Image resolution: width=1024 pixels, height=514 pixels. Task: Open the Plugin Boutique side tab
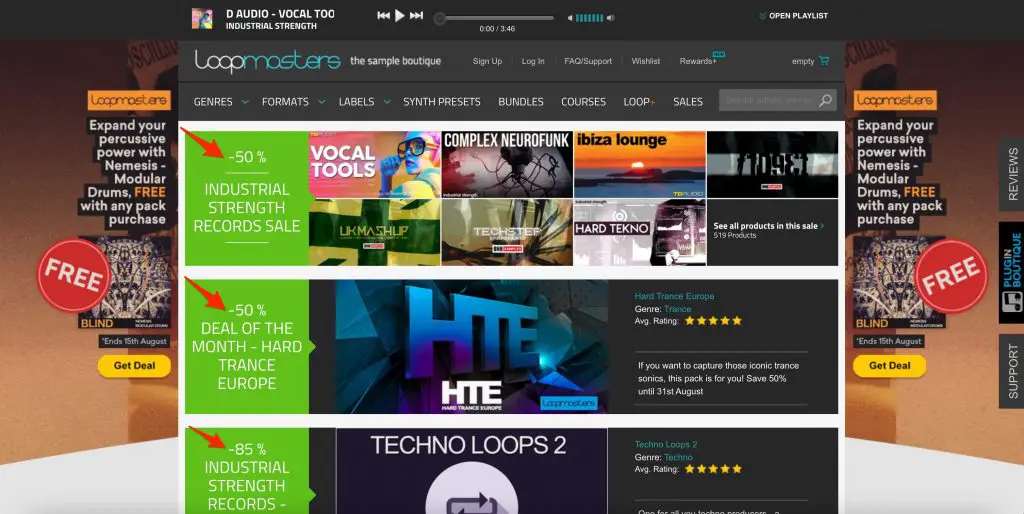[x=1012, y=272]
